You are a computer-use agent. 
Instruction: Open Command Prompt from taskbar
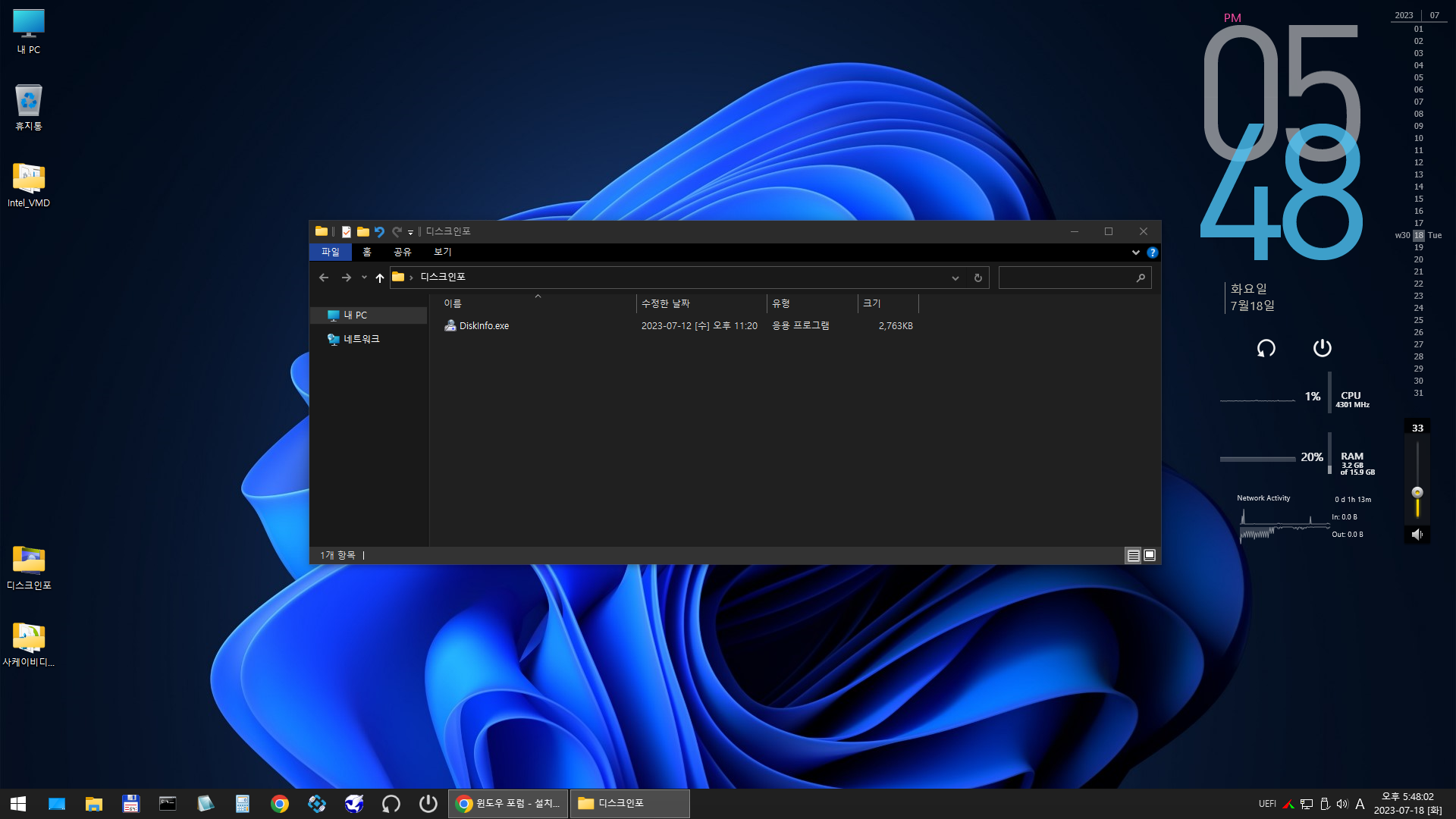tap(168, 804)
